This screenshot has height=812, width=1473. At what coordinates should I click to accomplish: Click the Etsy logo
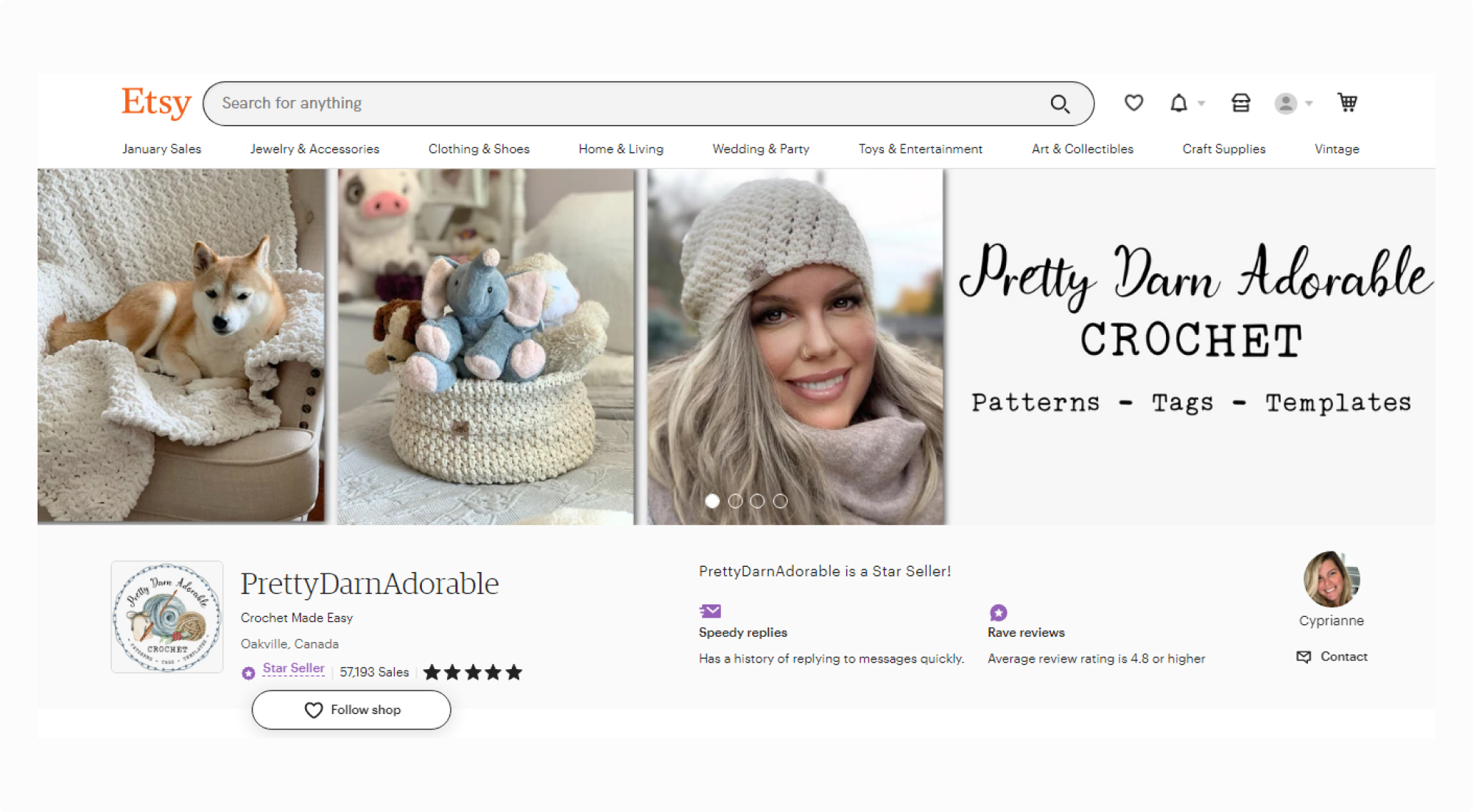[155, 103]
